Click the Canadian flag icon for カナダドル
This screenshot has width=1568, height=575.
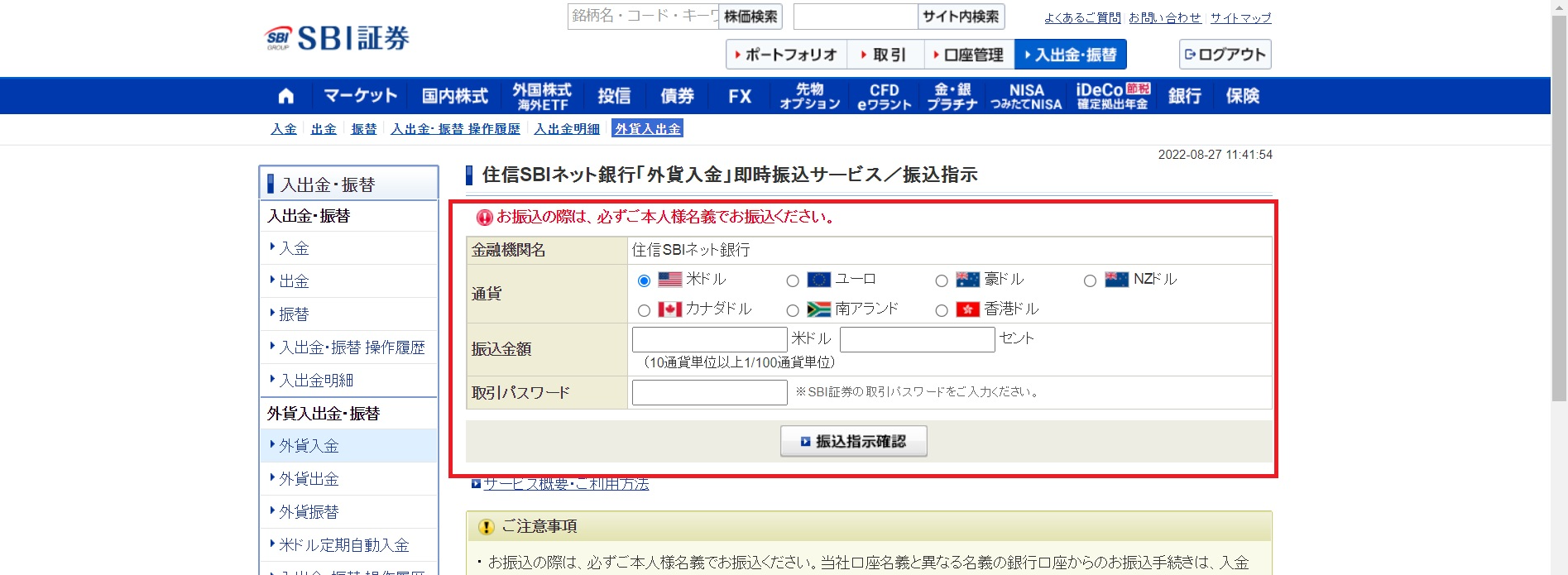[669, 309]
